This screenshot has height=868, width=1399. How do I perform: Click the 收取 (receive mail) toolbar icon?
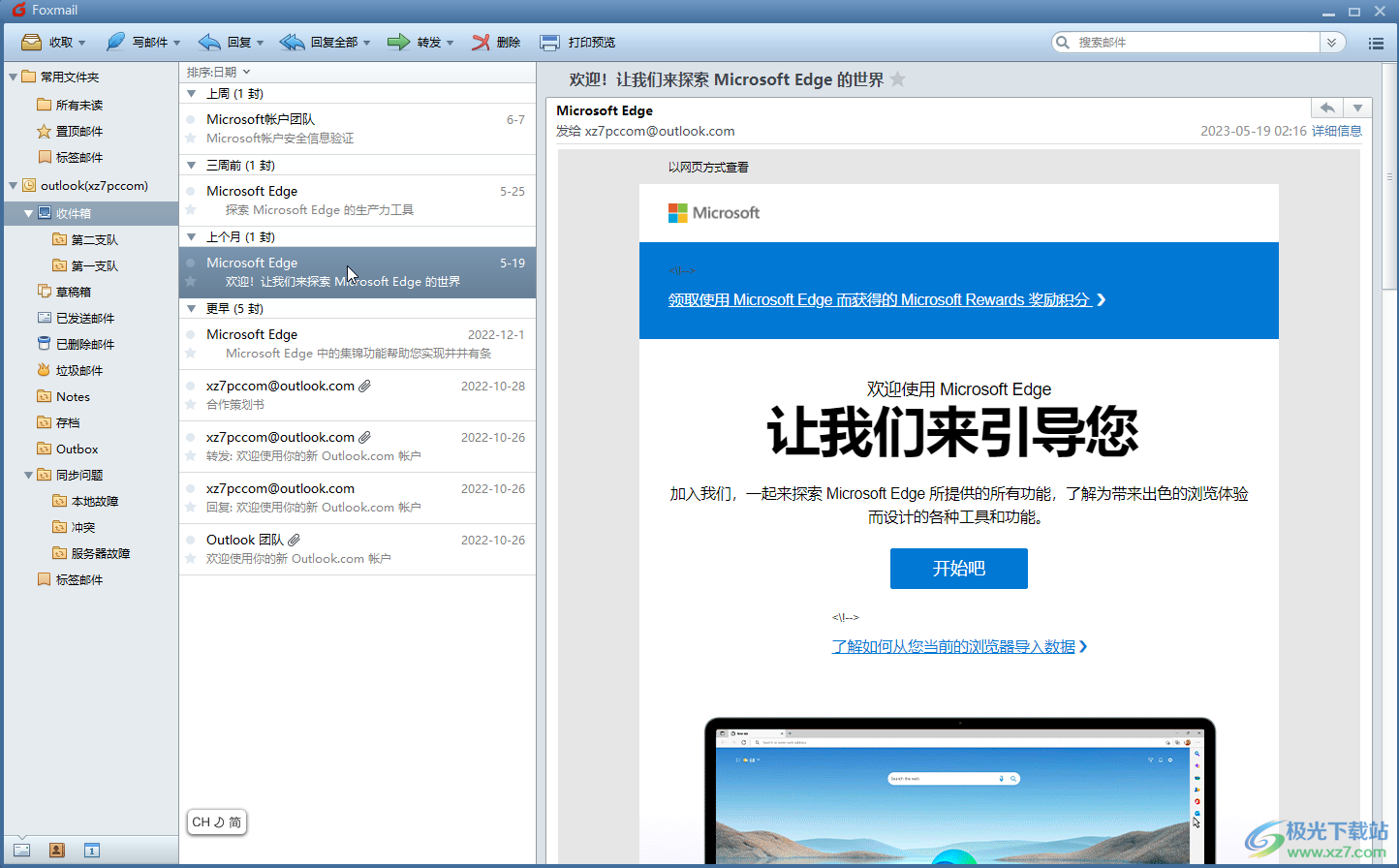coord(31,42)
